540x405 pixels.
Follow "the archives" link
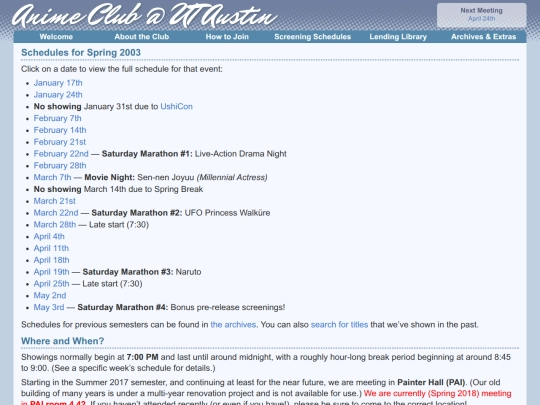pos(233,325)
